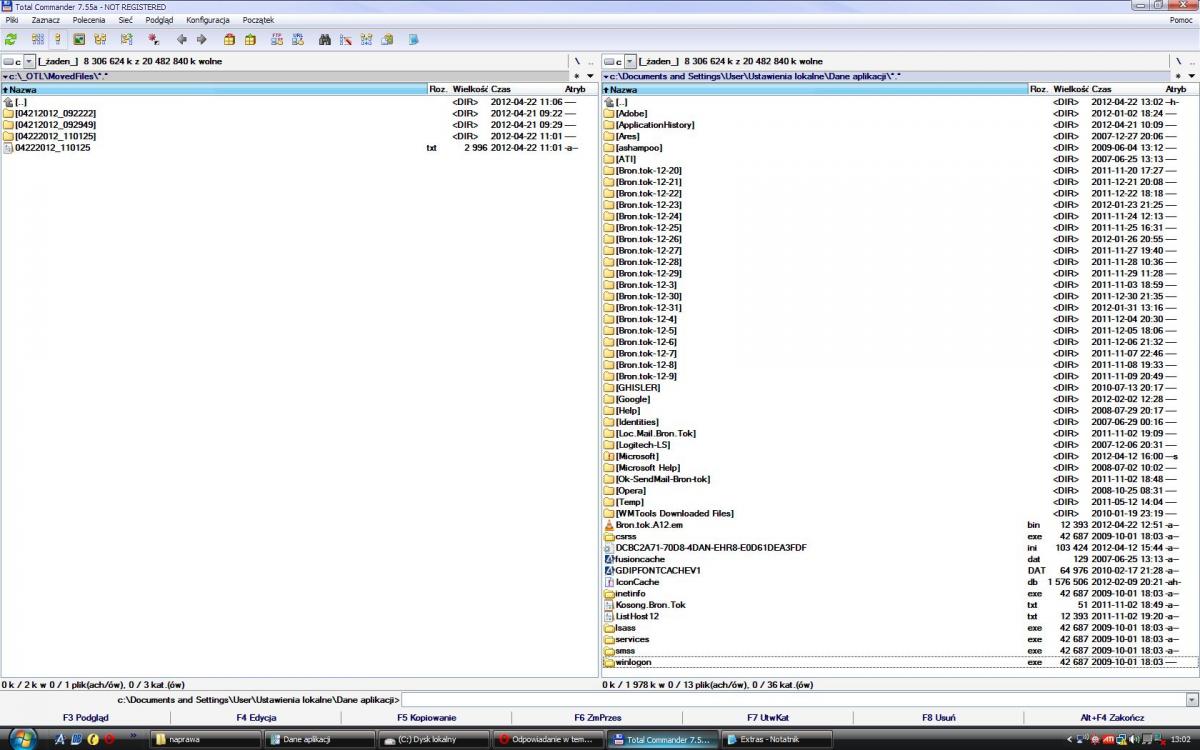
Task: Click the command line input field
Action: pos(792,700)
